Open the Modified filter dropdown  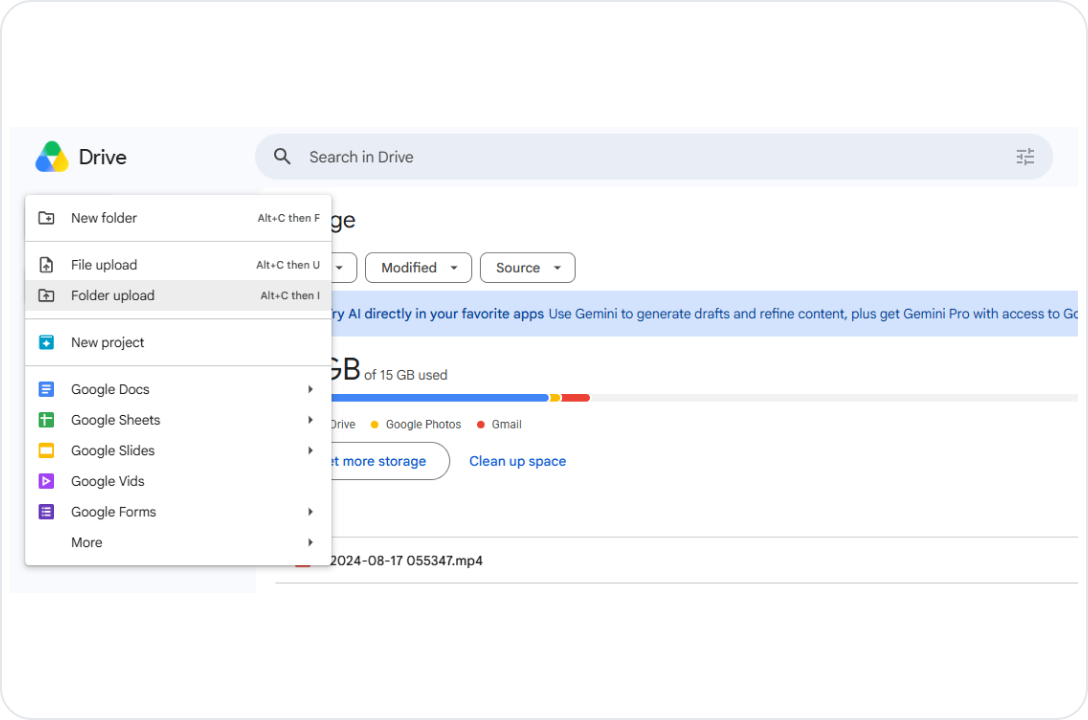pos(418,268)
